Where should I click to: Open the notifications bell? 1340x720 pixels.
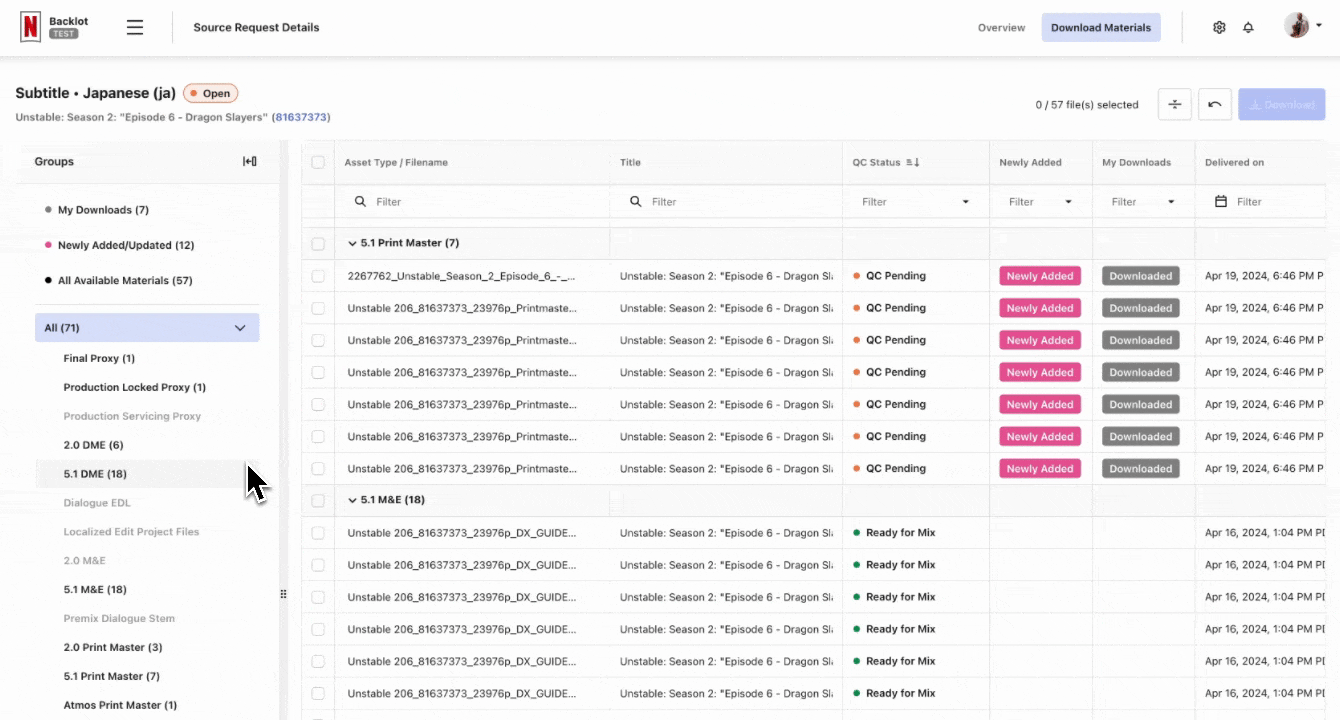tap(1248, 27)
